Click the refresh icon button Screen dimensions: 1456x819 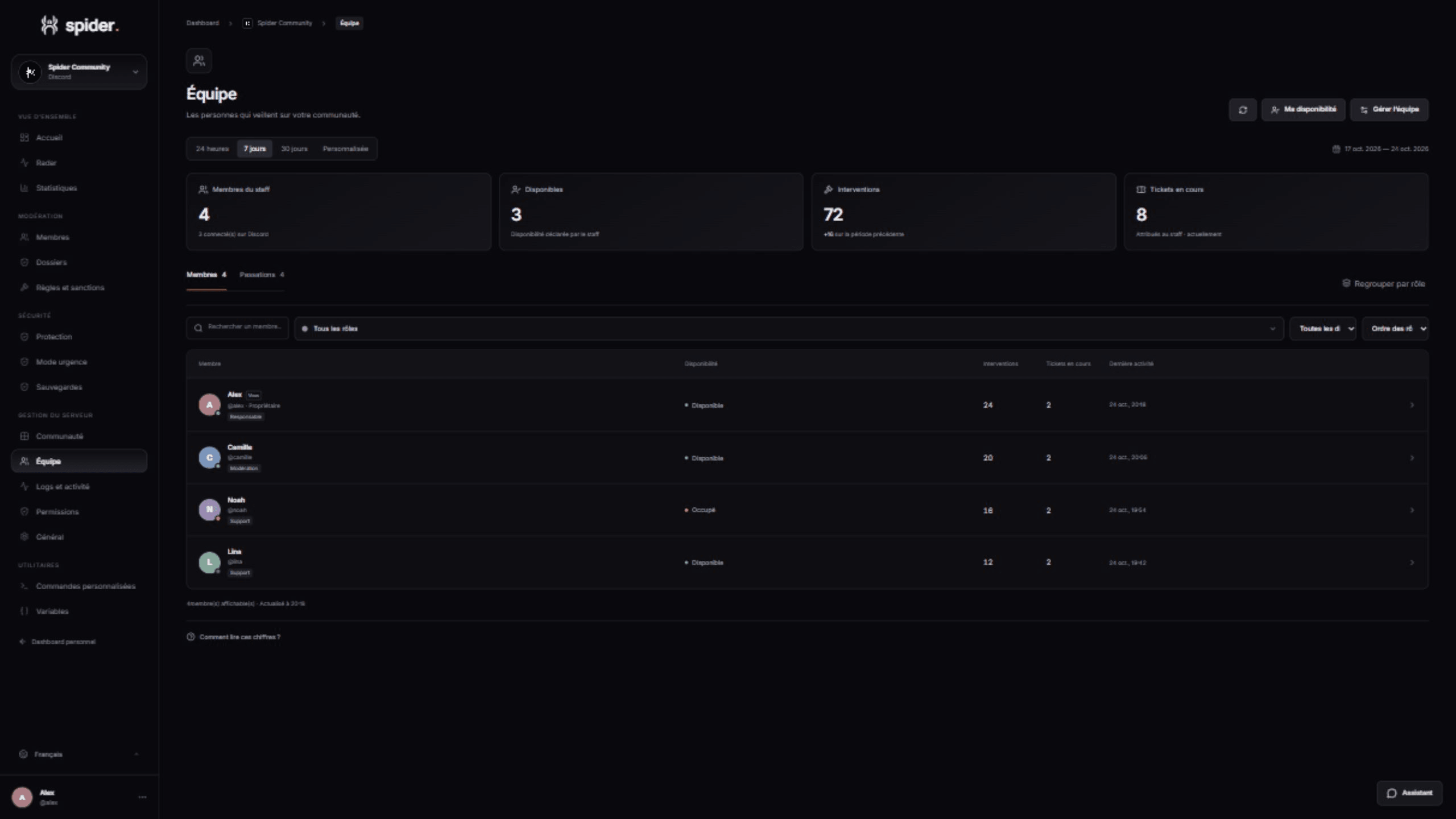tap(1243, 110)
